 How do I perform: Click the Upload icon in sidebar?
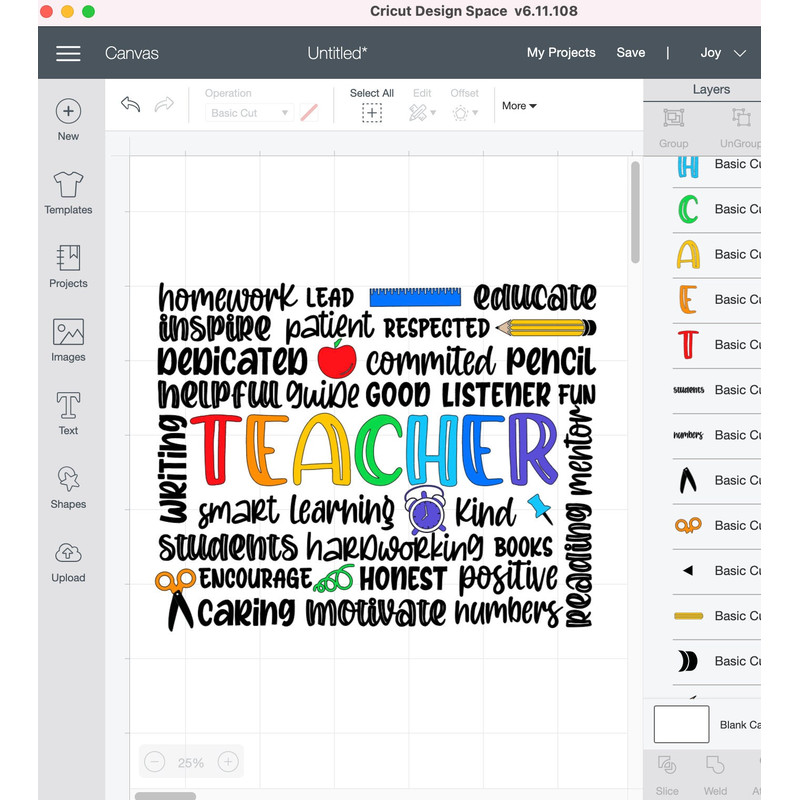click(68, 559)
